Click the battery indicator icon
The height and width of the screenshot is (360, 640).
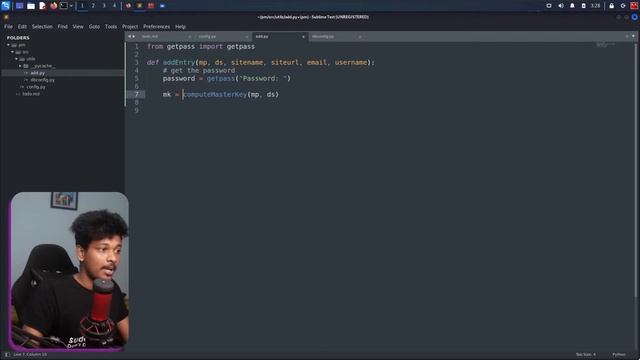pos(584,6)
